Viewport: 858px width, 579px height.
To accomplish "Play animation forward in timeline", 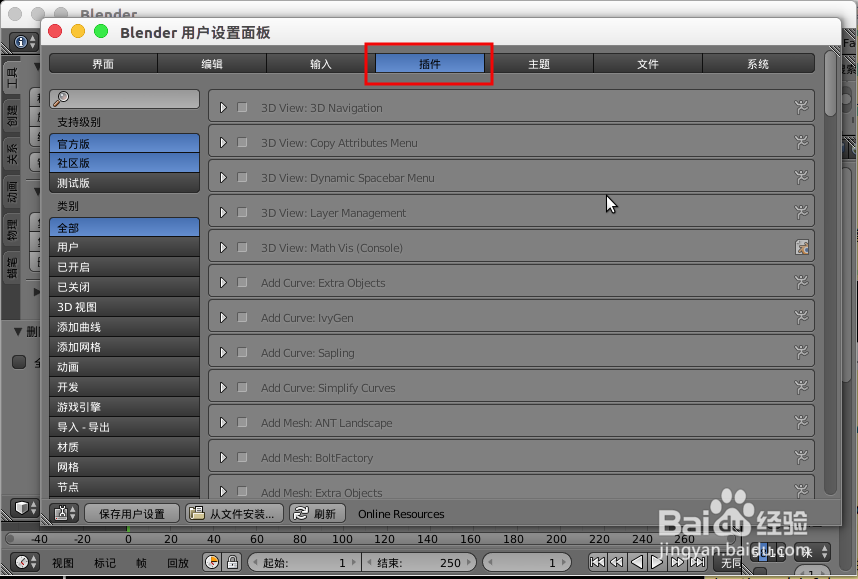I will (x=657, y=562).
